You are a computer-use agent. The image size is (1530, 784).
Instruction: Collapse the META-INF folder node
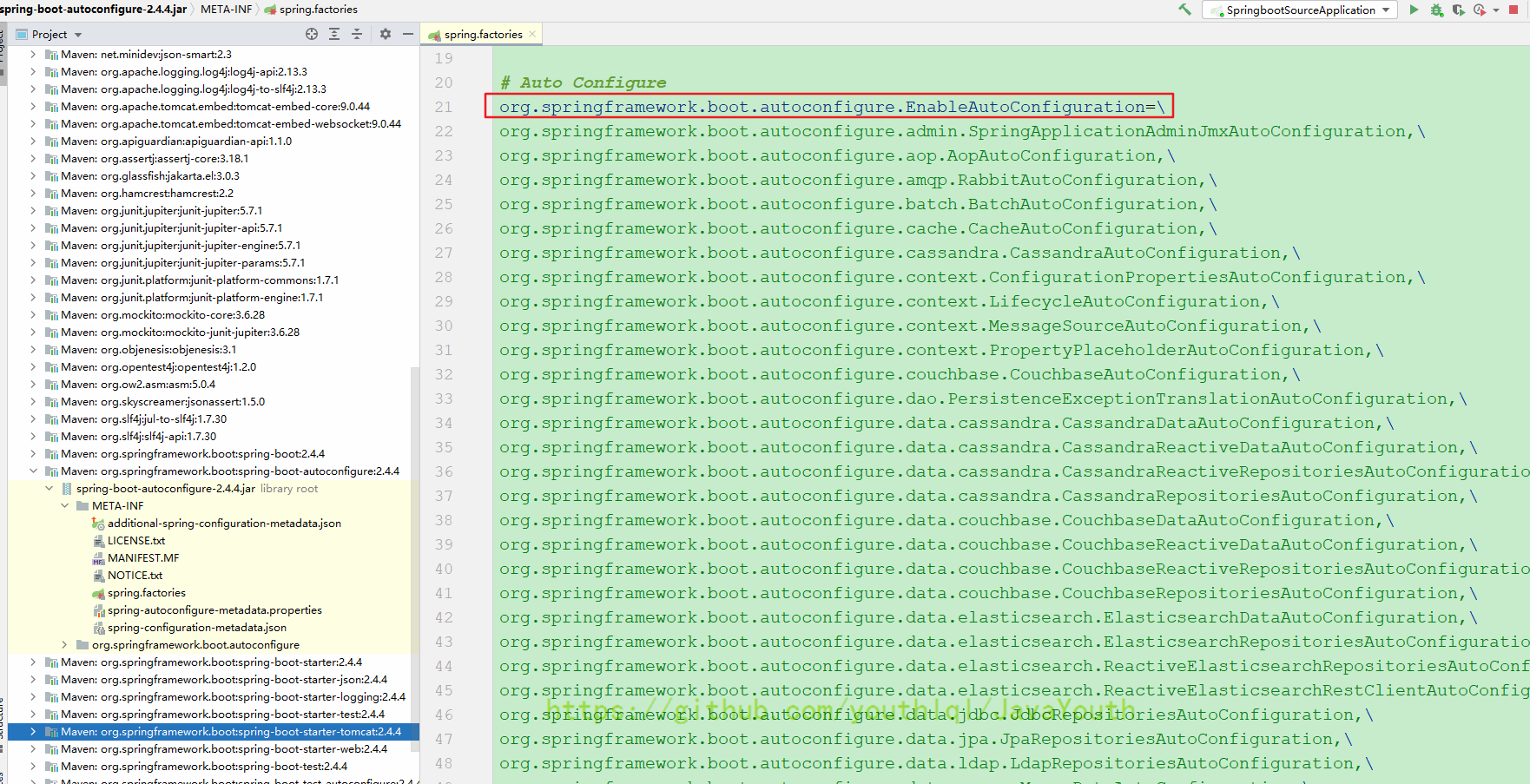point(65,505)
